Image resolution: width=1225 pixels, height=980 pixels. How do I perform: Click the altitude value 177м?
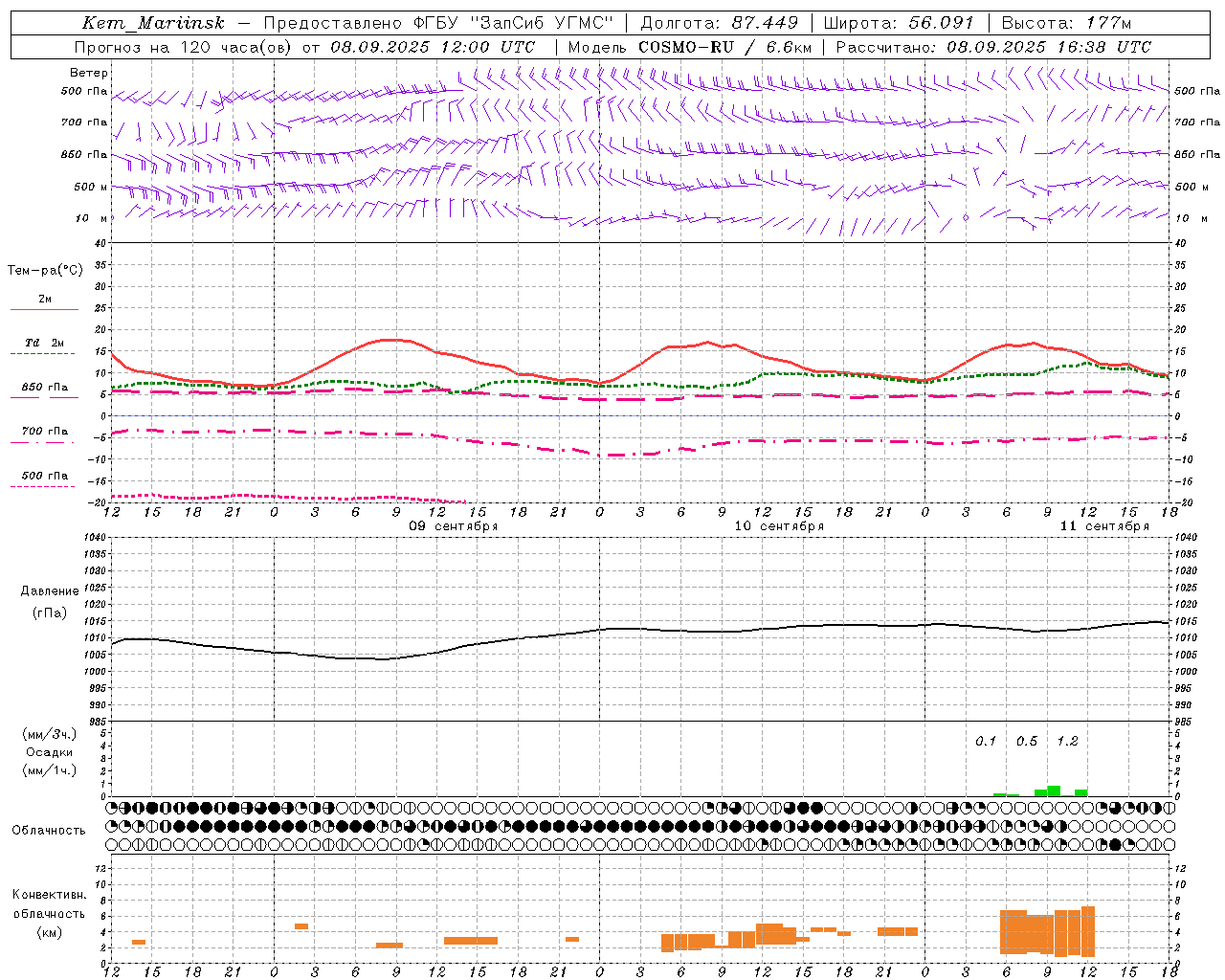[x=1108, y=23]
